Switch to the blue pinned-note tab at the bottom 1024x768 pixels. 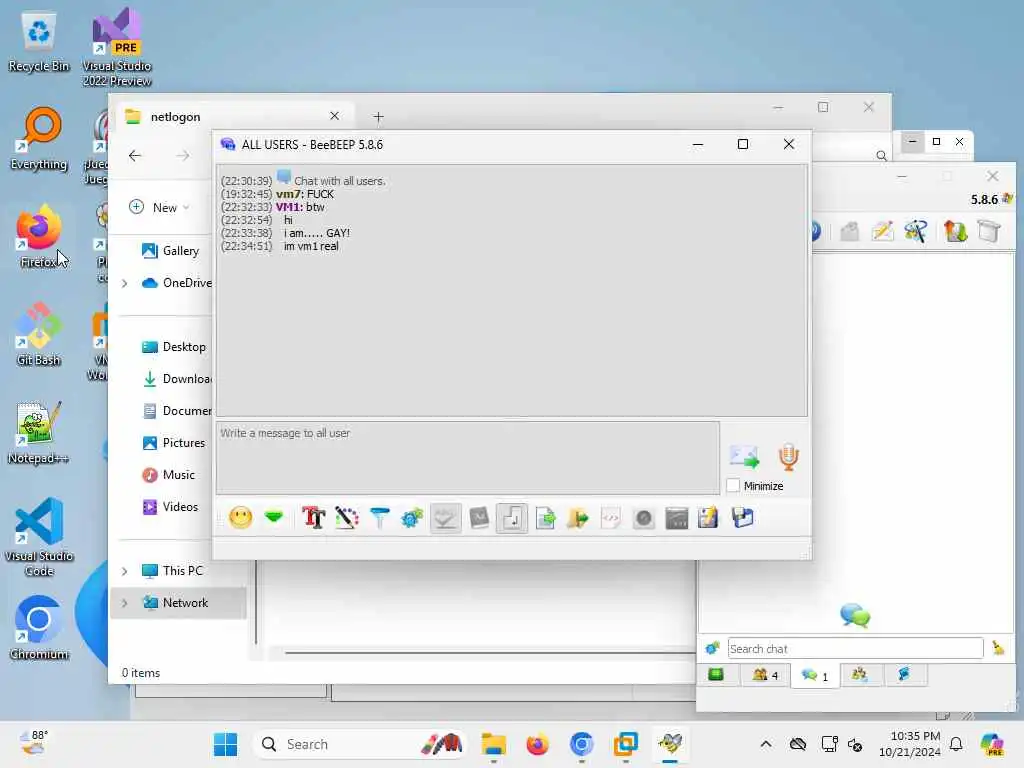[904, 675]
